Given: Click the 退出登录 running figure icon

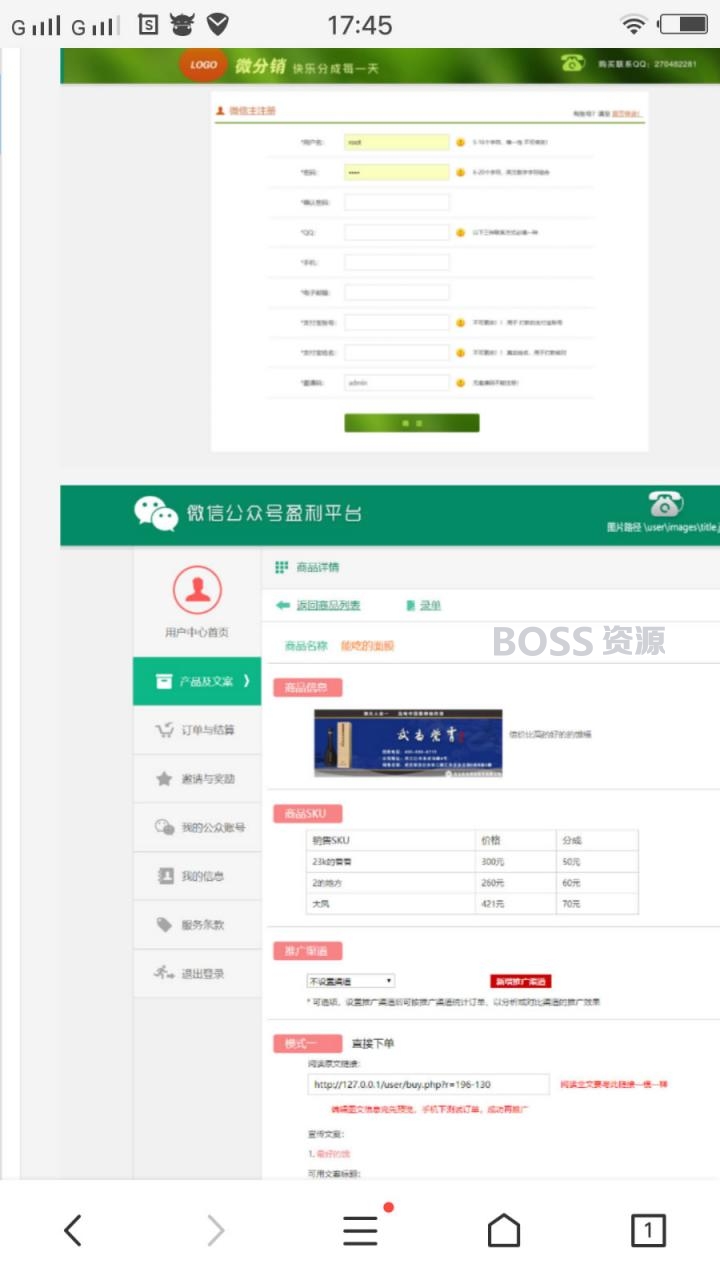Looking at the screenshot, I should coord(164,973).
